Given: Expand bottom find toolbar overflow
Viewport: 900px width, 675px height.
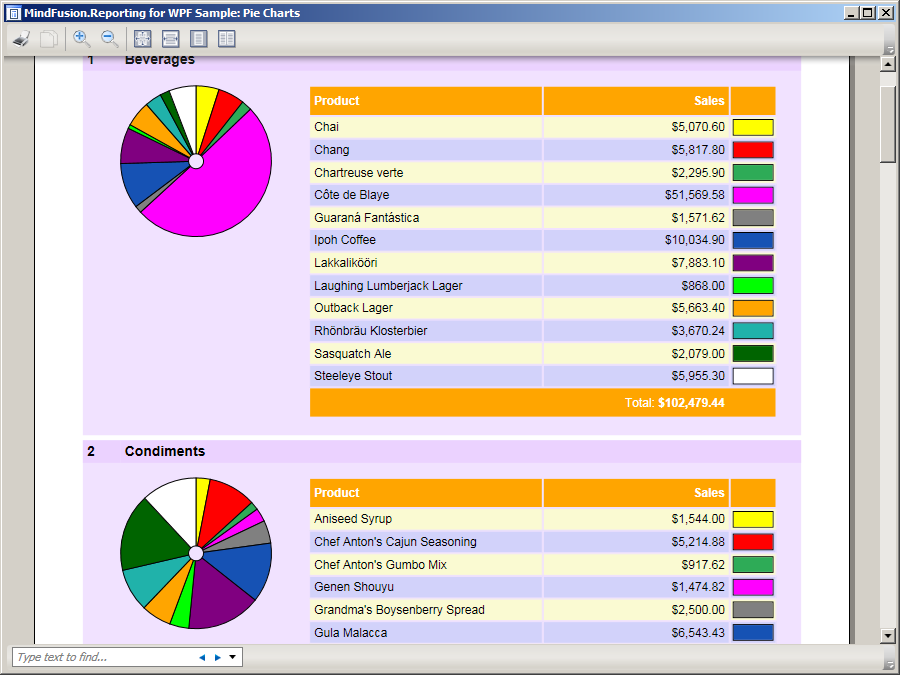Looking at the screenshot, I should click(889, 663).
